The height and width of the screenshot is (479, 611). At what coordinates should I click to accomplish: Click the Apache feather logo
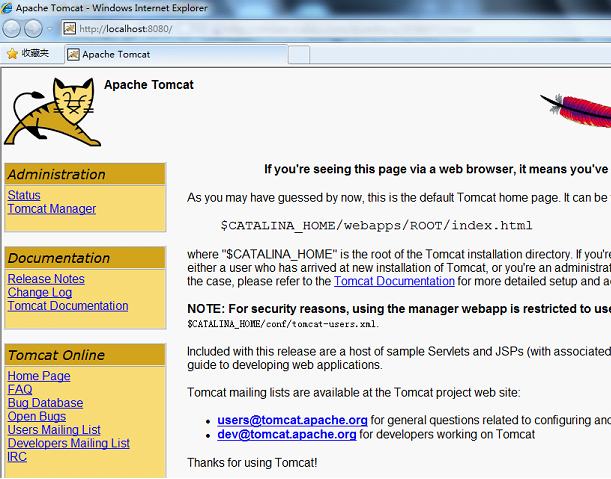576,110
